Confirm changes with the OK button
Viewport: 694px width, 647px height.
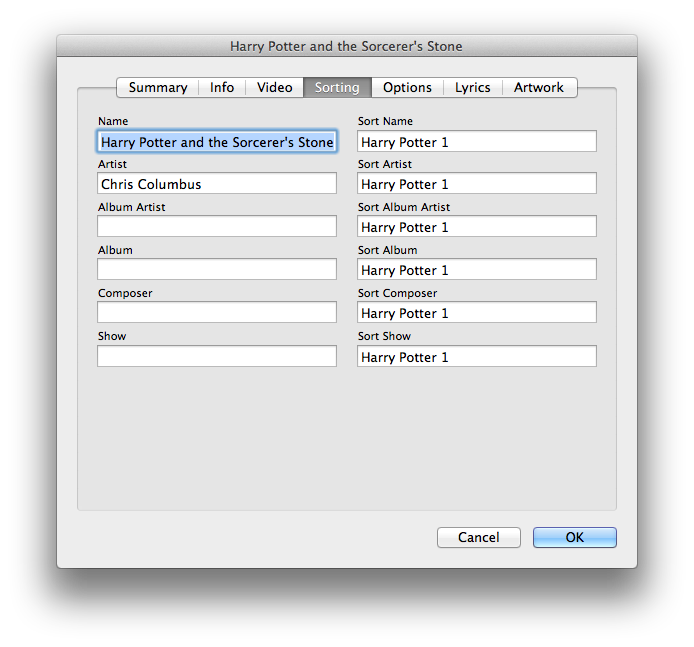click(x=574, y=537)
